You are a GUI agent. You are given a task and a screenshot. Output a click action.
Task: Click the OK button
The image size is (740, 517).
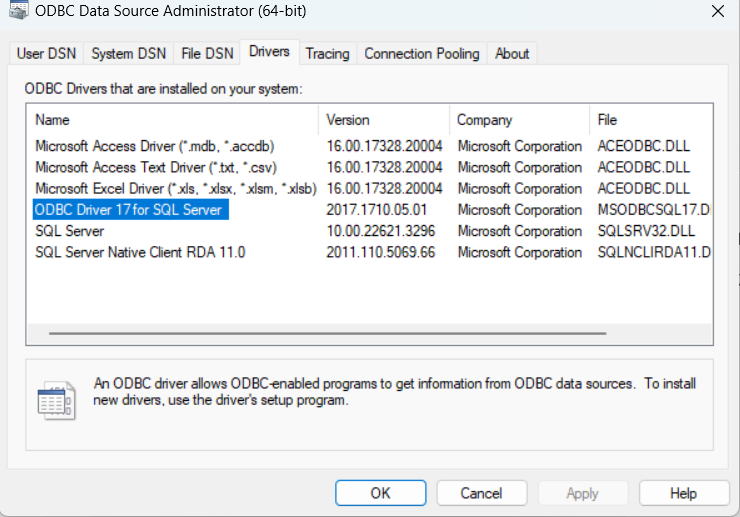point(381,493)
